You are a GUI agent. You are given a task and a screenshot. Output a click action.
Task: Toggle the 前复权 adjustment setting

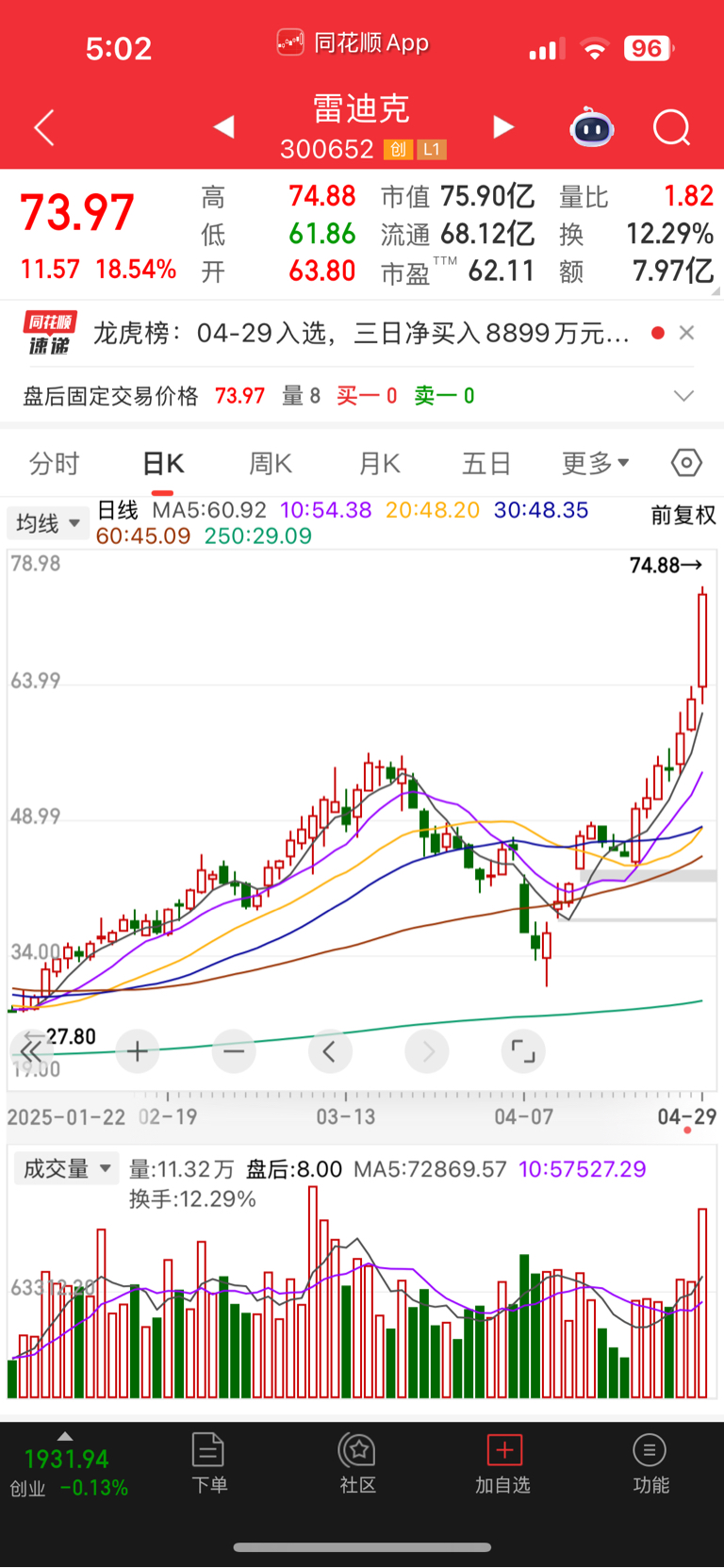pos(683,515)
